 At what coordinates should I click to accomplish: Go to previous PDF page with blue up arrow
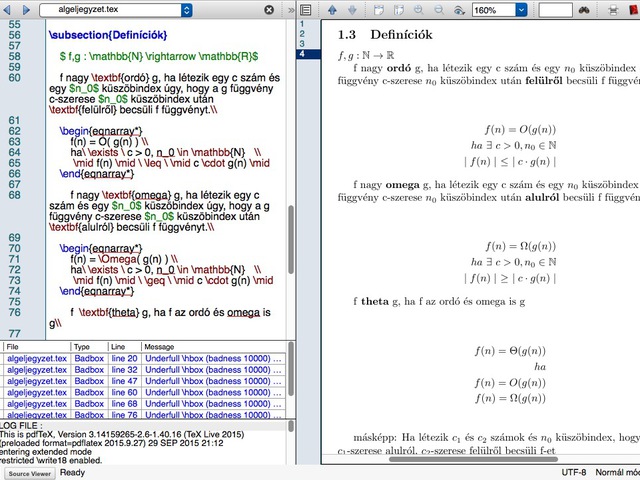pyautogui.click(x=332, y=10)
